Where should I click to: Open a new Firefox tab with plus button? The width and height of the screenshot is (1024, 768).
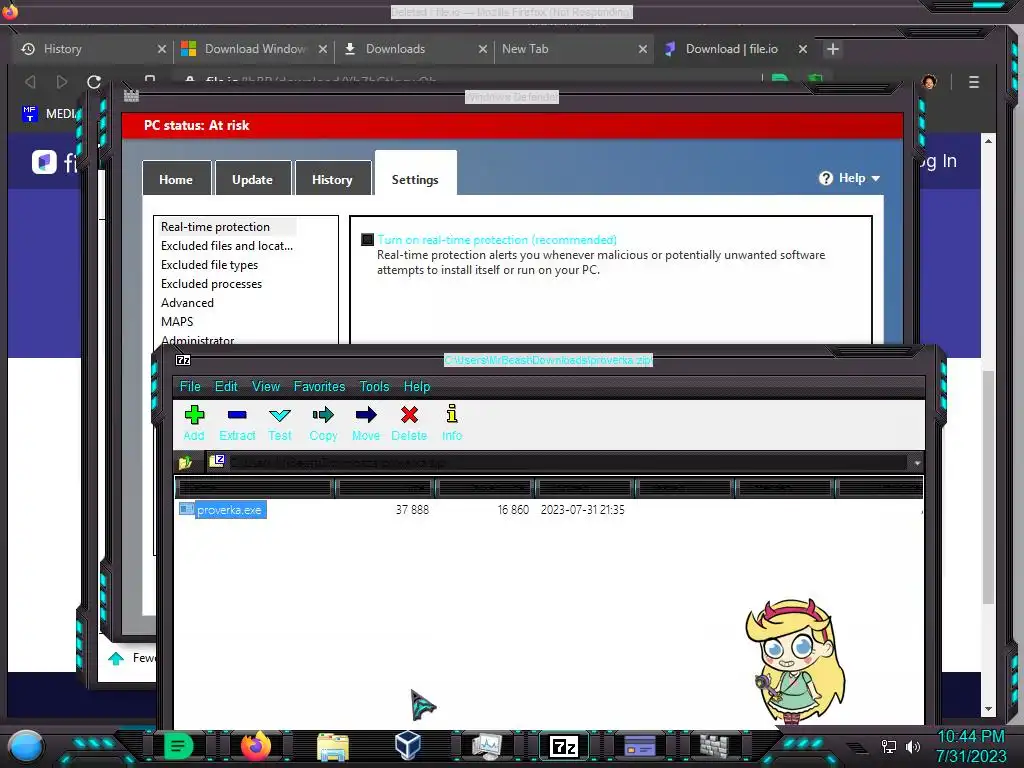pos(833,49)
